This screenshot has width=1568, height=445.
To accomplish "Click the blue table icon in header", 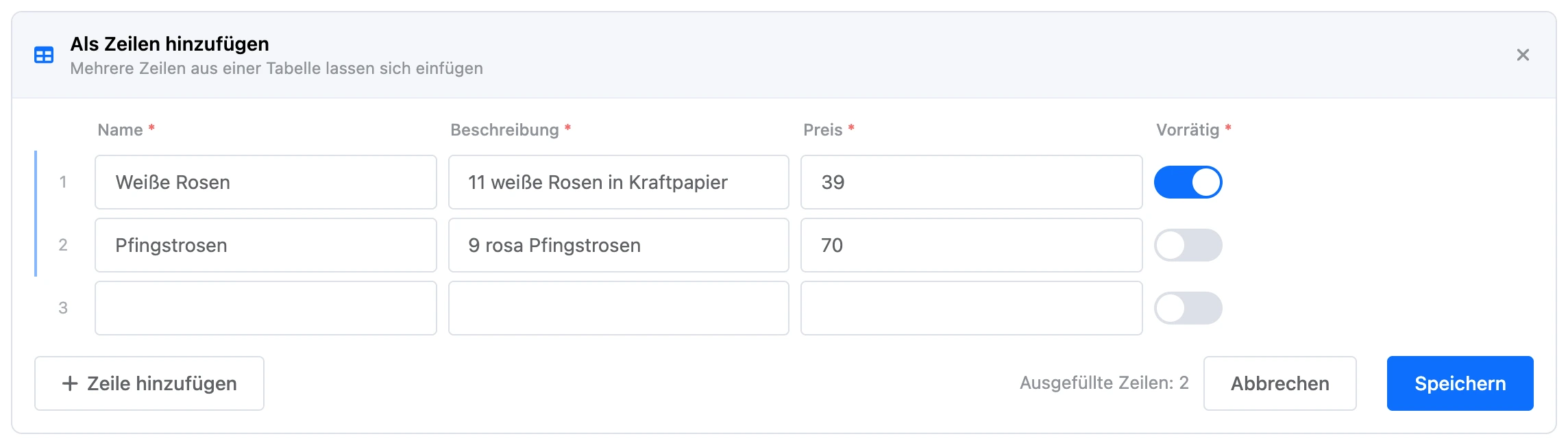I will coord(44,55).
